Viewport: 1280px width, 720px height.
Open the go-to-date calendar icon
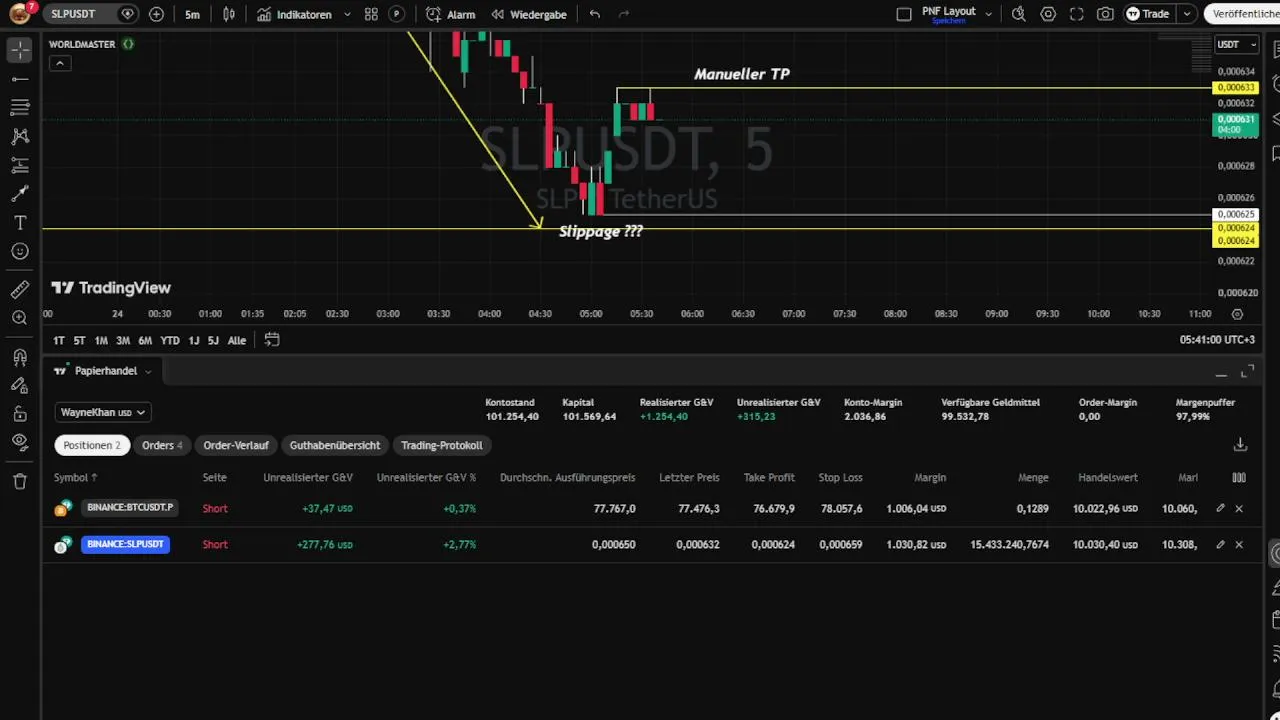pyautogui.click(x=272, y=340)
